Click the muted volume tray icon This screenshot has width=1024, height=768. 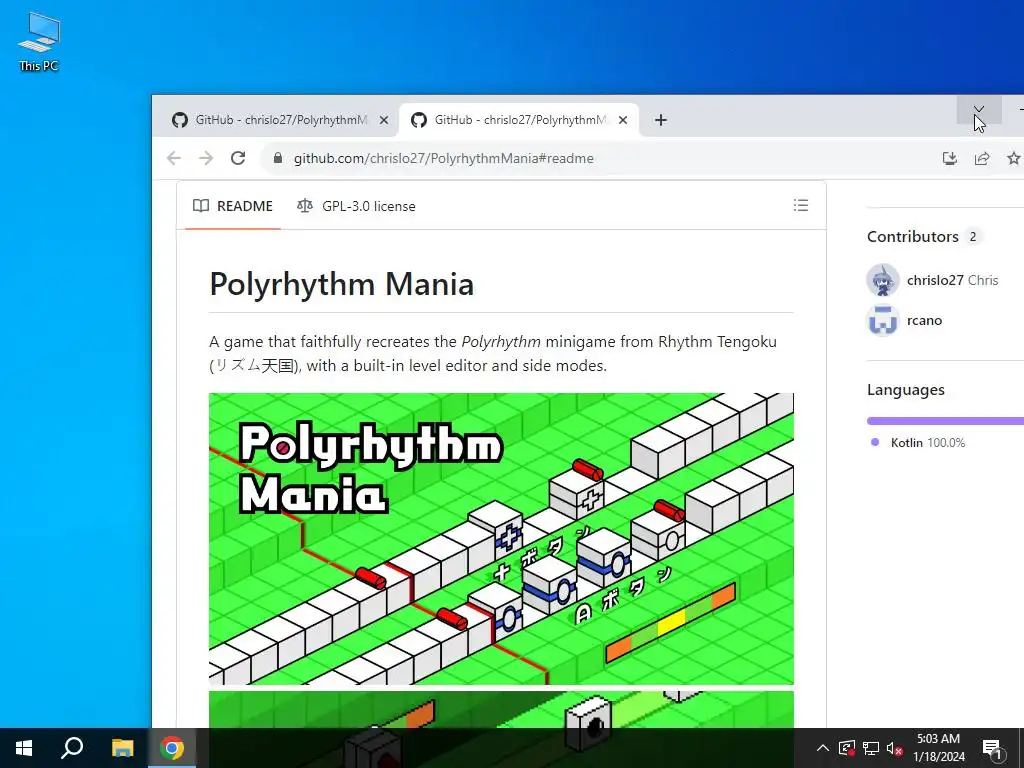pos(894,748)
